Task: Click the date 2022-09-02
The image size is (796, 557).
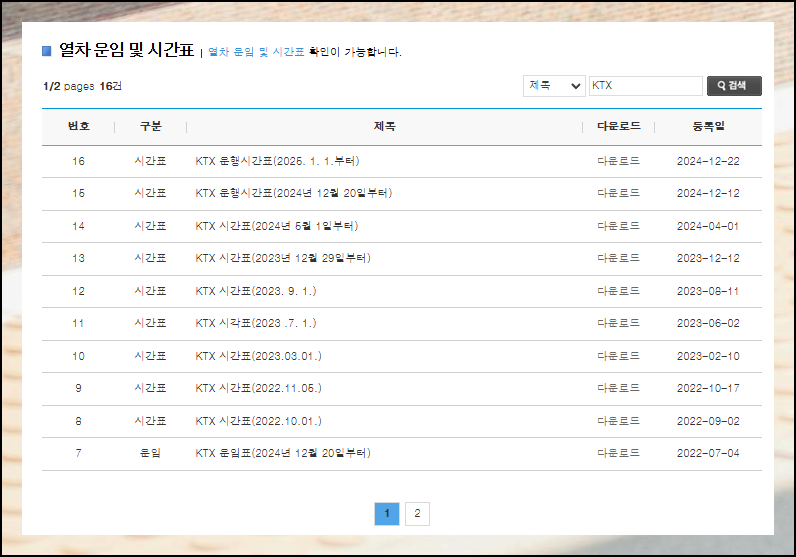Action: pyautogui.click(x=708, y=421)
